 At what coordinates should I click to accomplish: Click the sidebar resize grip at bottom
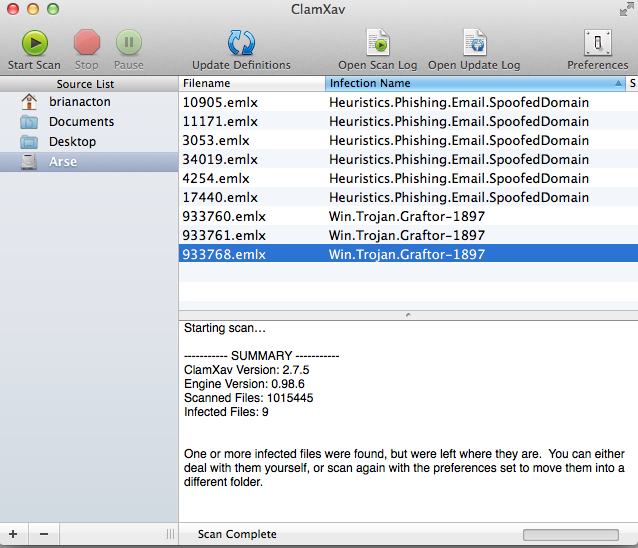[x=170, y=534]
